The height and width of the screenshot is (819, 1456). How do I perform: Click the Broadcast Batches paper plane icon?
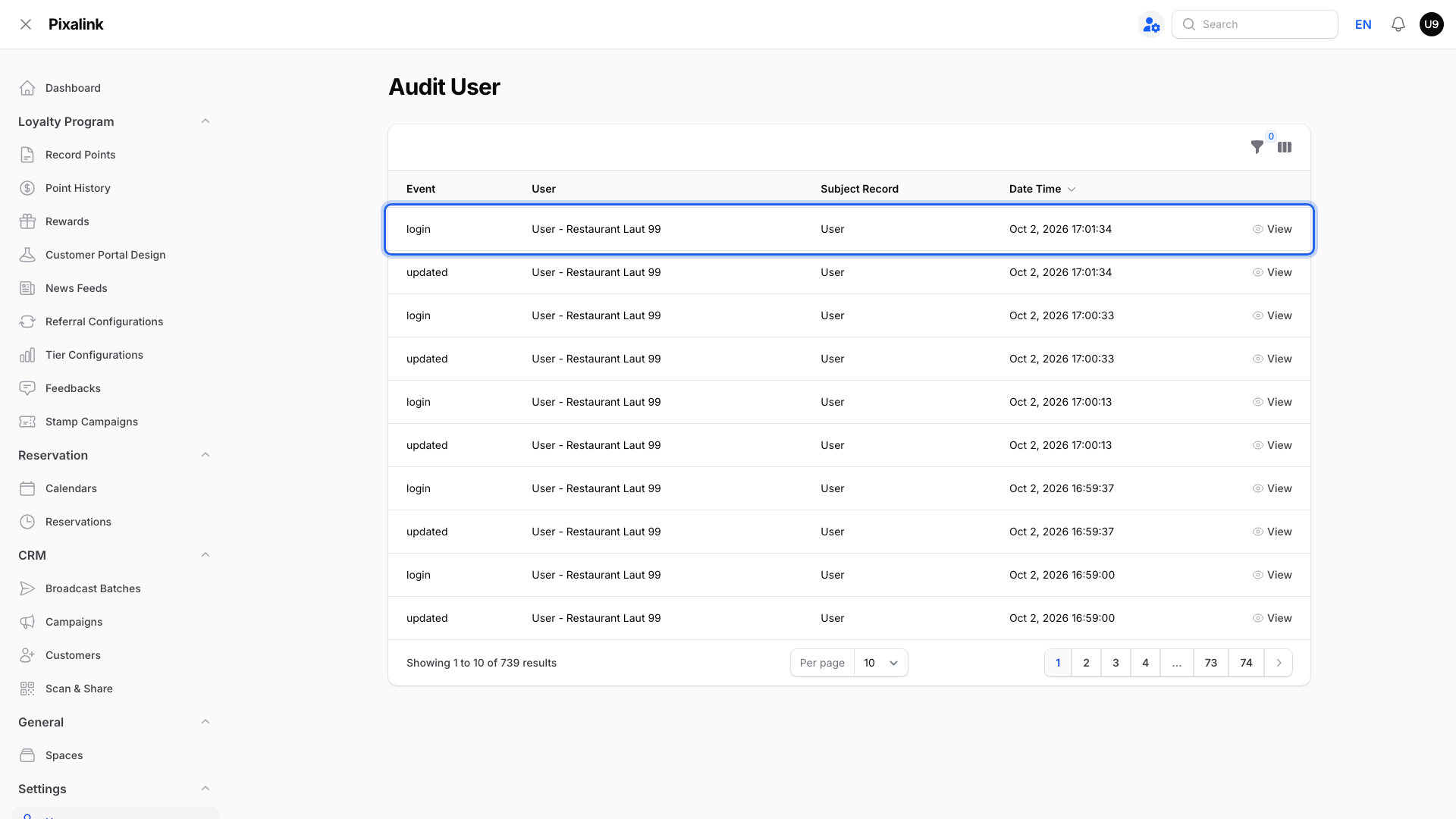point(27,588)
